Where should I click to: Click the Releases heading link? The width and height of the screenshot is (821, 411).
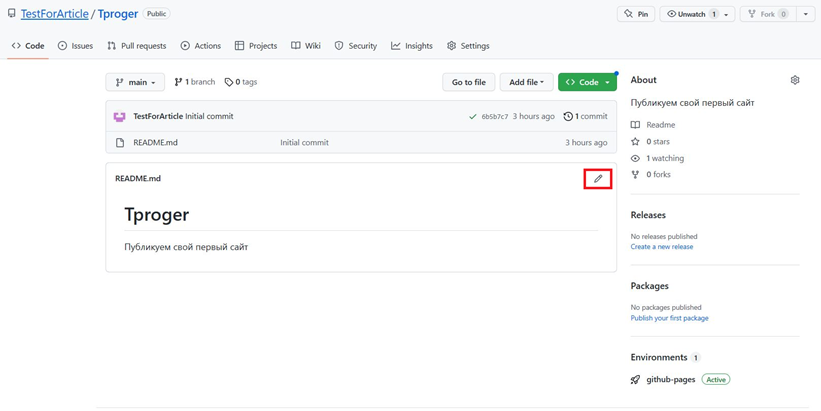(648, 215)
